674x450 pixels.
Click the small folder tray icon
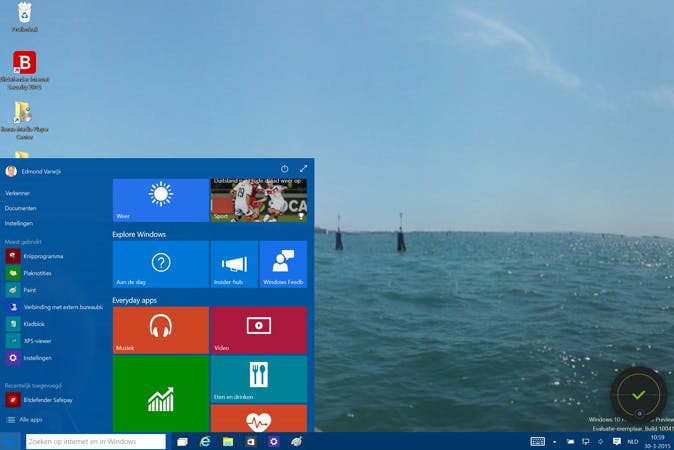(x=570, y=441)
